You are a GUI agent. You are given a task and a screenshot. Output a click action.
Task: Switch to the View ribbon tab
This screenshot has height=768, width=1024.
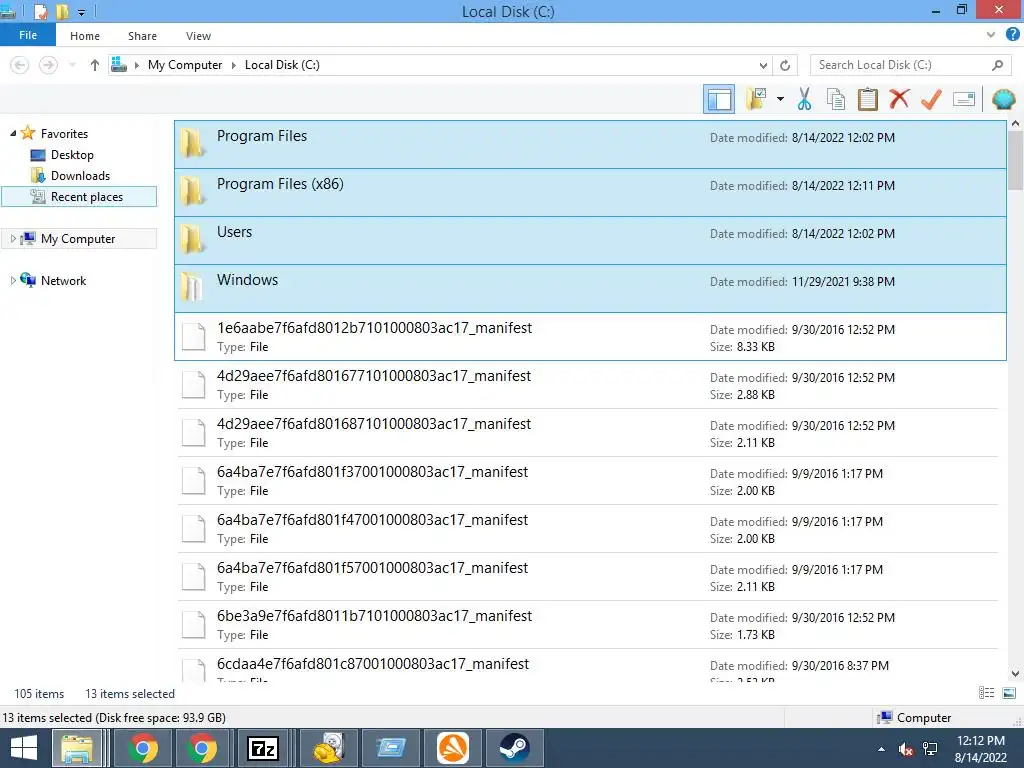pyautogui.click(x=198, y=36)
